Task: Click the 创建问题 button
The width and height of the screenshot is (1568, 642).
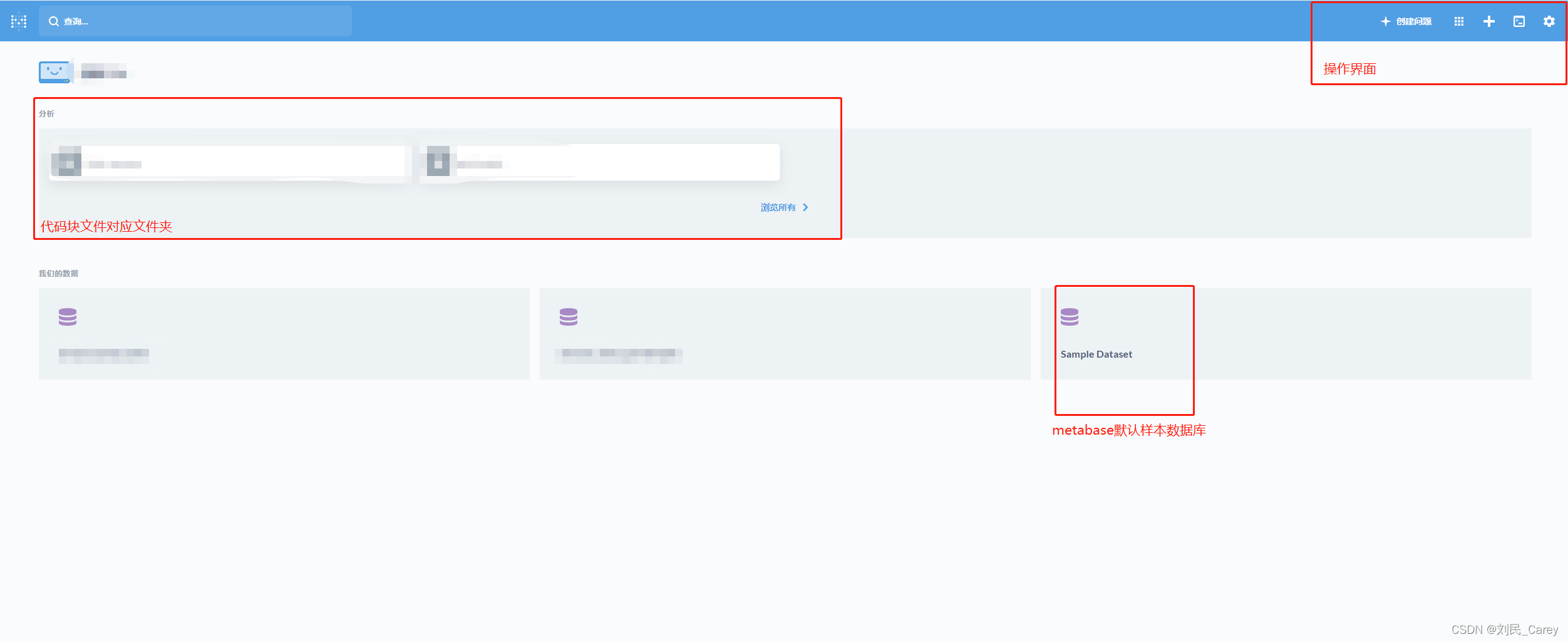Action: [1406, 21]
